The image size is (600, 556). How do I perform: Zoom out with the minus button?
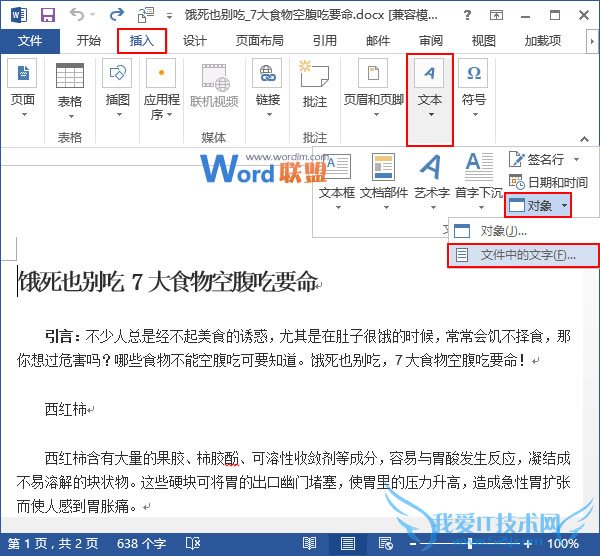point(412,544)
